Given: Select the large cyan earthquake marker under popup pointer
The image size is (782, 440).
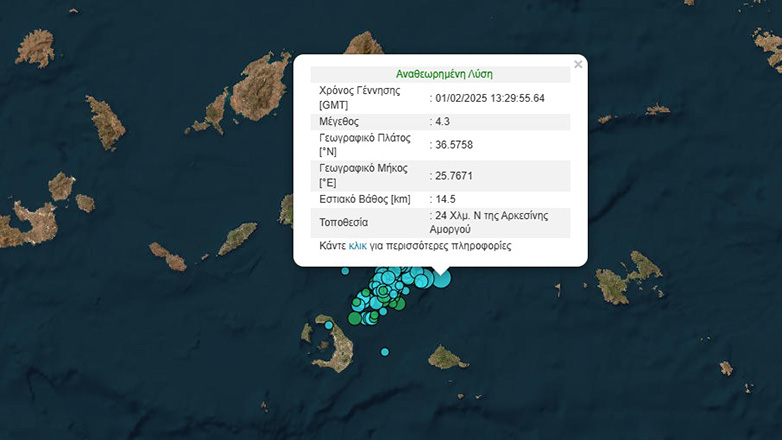Looking at the screenshot, I should tap(441, 278).
